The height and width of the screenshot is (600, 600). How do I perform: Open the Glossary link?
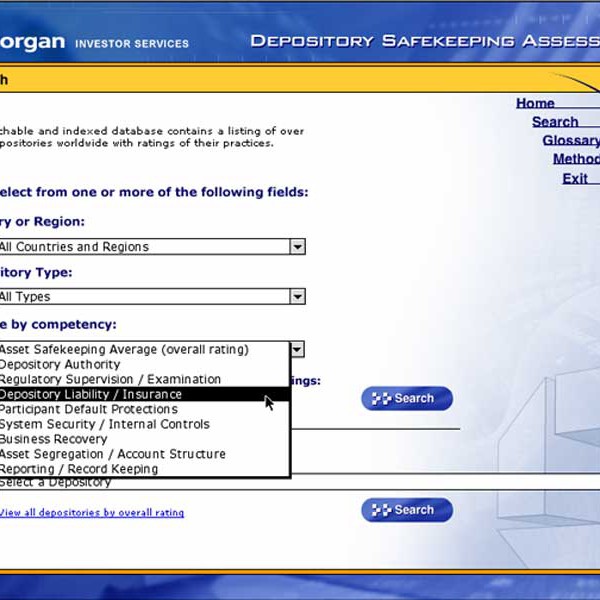(570, 141)
